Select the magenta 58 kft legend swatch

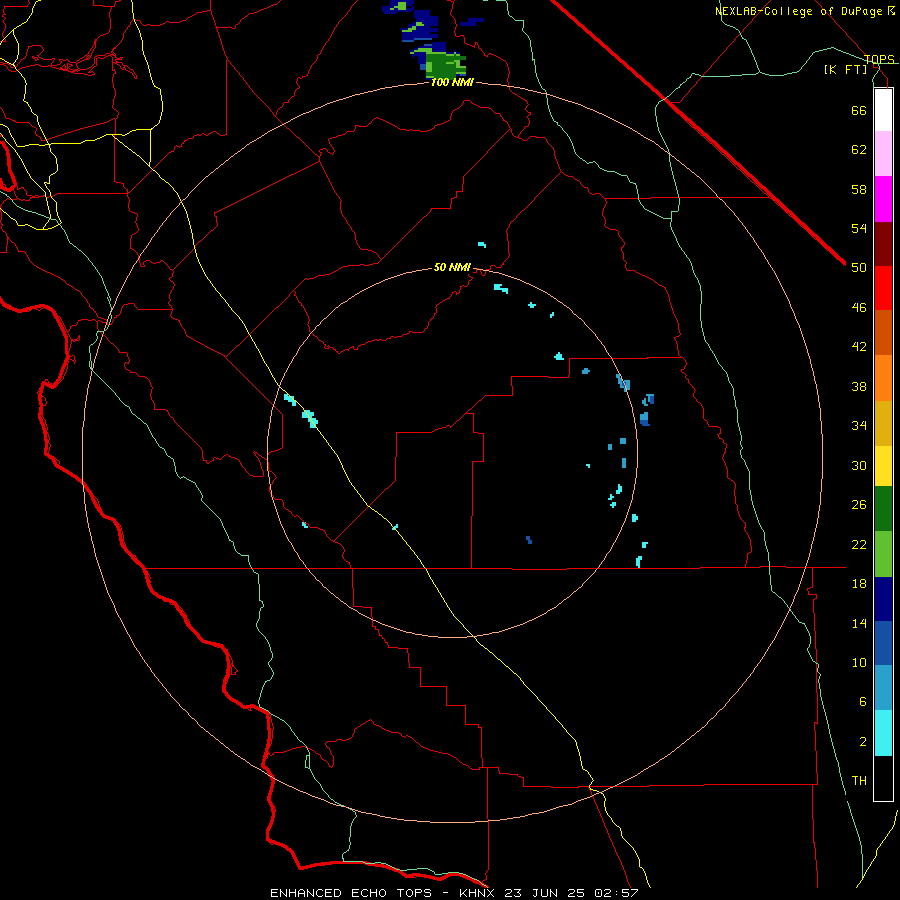883,199
